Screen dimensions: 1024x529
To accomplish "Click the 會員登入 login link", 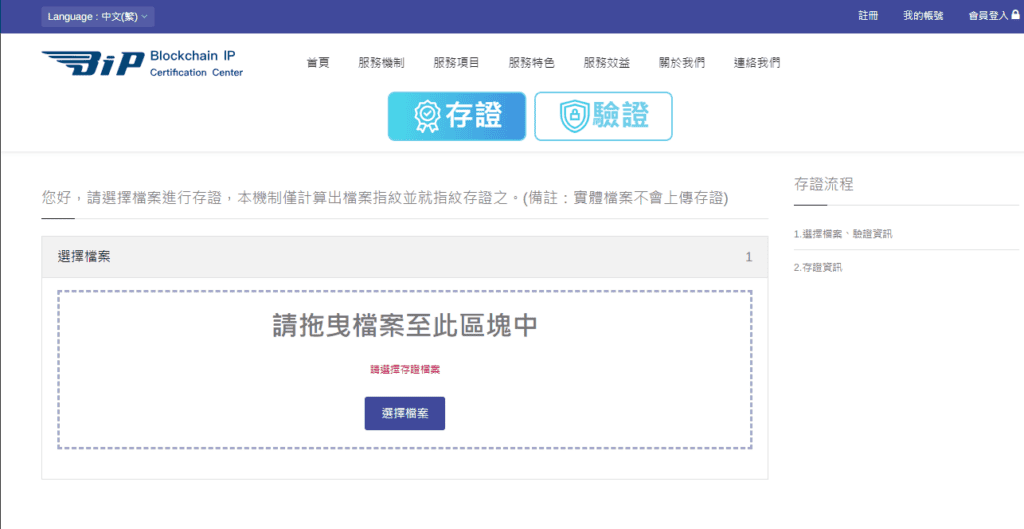I will click(988, 16).
